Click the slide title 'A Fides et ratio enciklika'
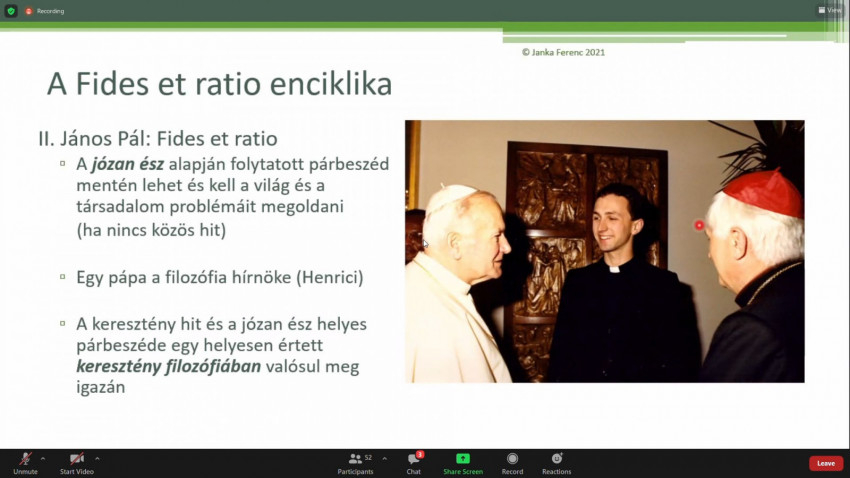This screenshot has height=478, width=850. pos(219,85)
